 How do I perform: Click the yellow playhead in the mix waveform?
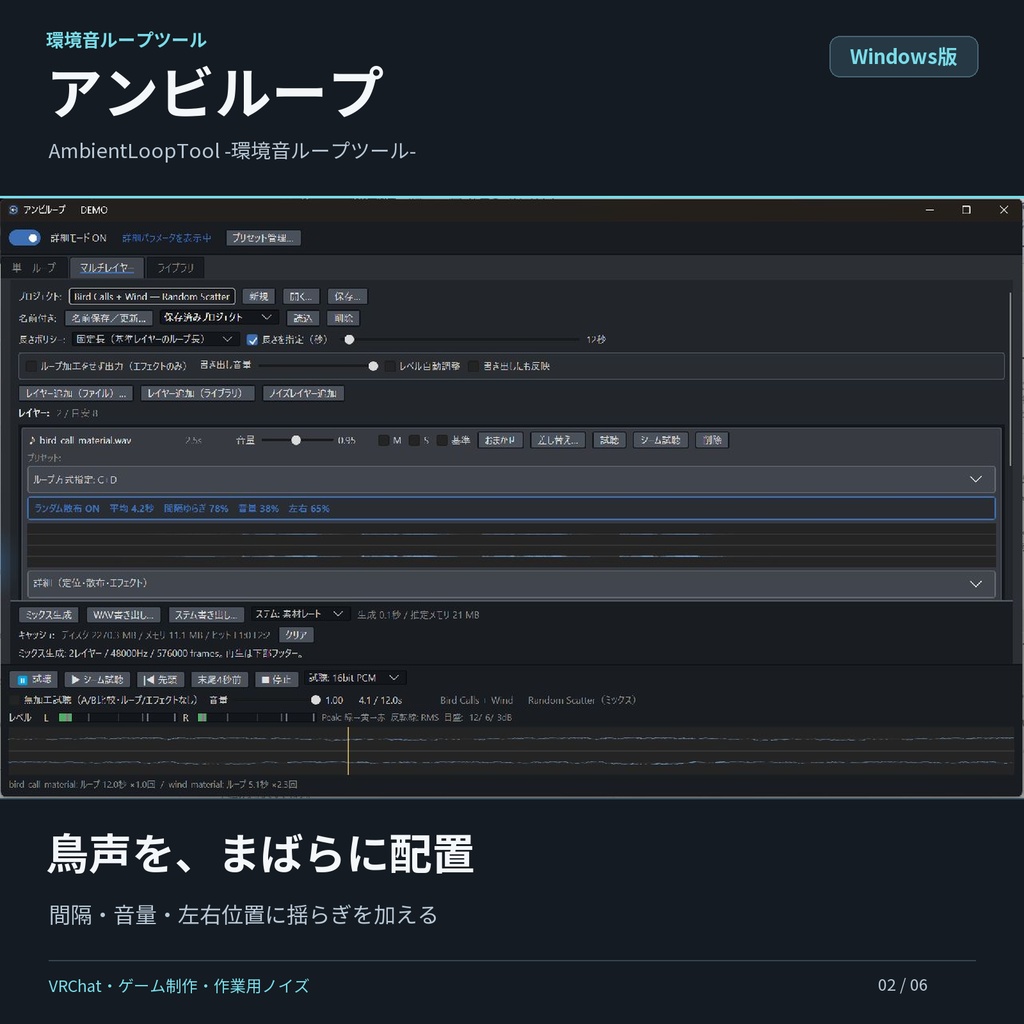[348, 751]
